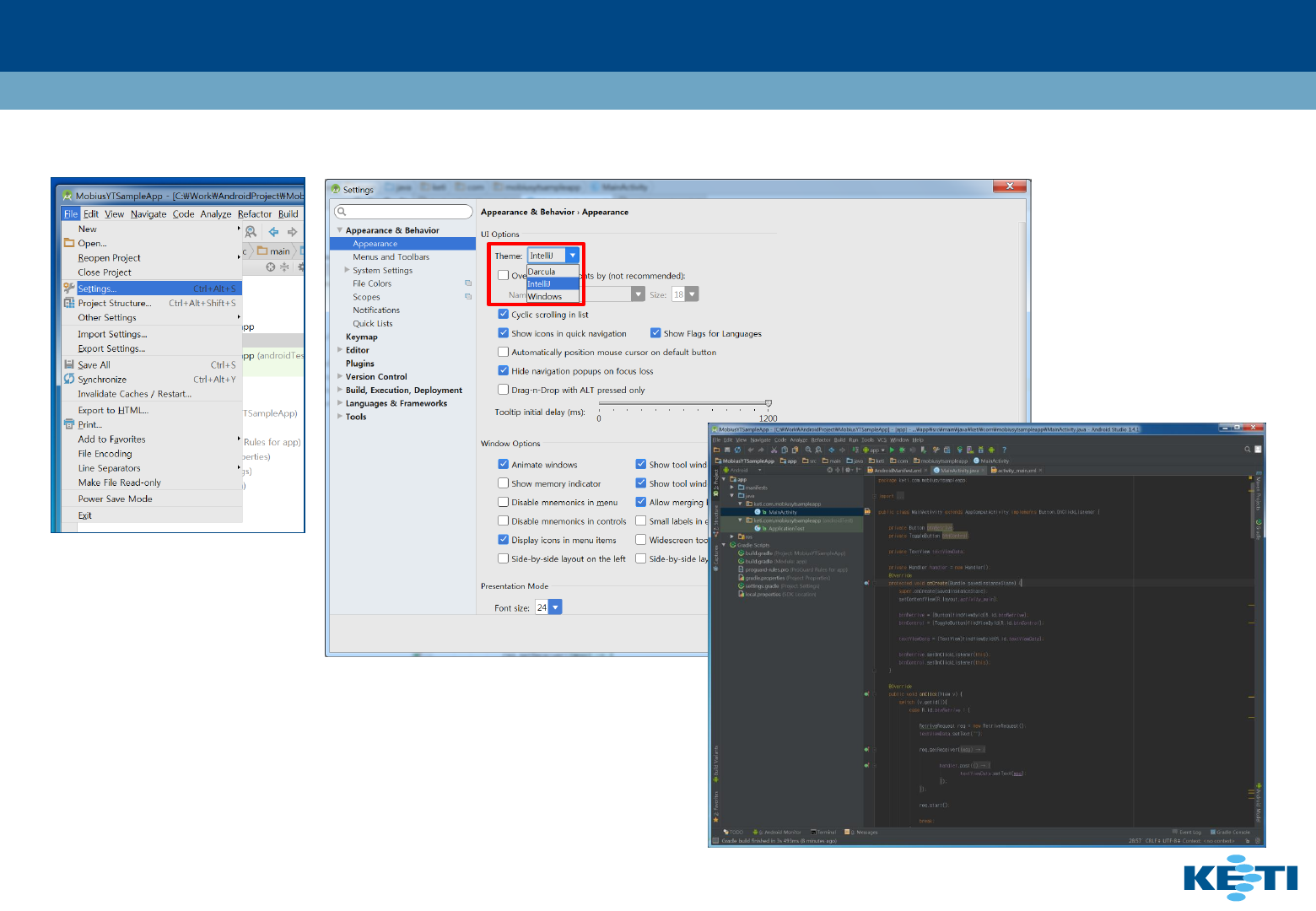The height and width of the screenshot is (911, 1316).
Task: Check Disable mnemonics in menu
Action: coord(504,502)
